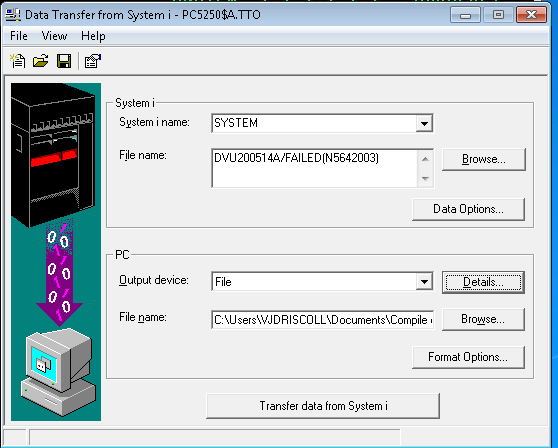558x448 pixels.
Task: Expand the System i name dropdown
Action: pos(424,123)
